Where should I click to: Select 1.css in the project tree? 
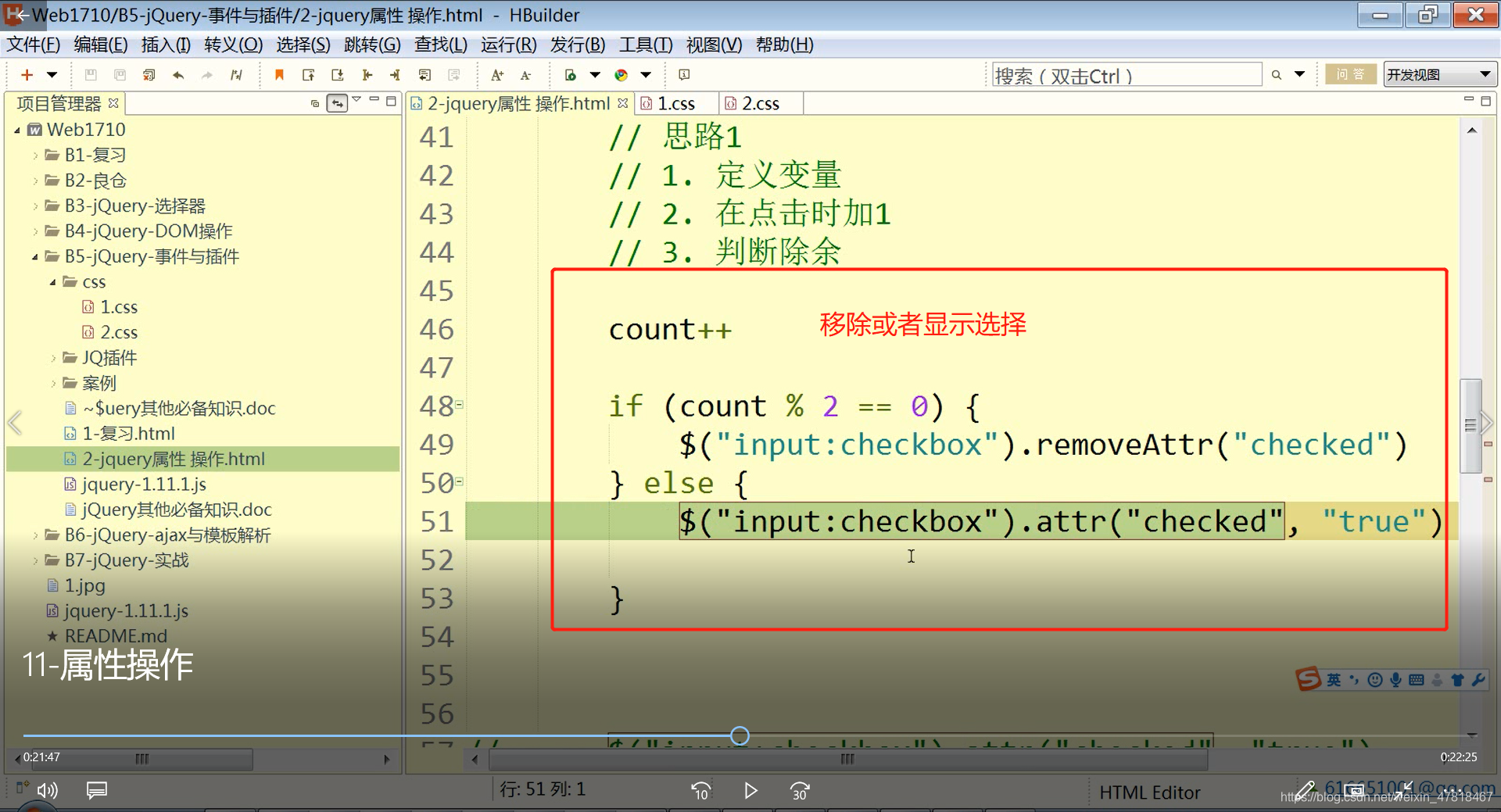110,307
